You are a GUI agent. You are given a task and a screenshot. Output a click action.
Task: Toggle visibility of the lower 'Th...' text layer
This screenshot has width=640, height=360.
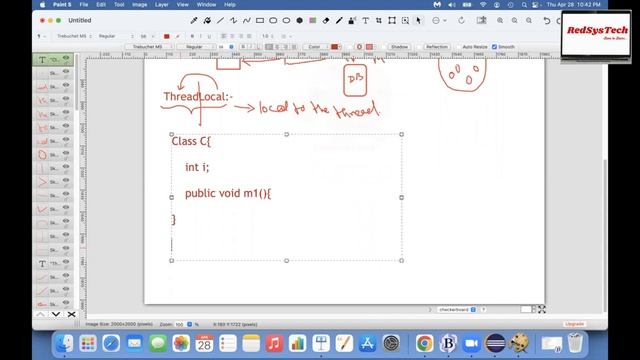[x=66, y=262]
